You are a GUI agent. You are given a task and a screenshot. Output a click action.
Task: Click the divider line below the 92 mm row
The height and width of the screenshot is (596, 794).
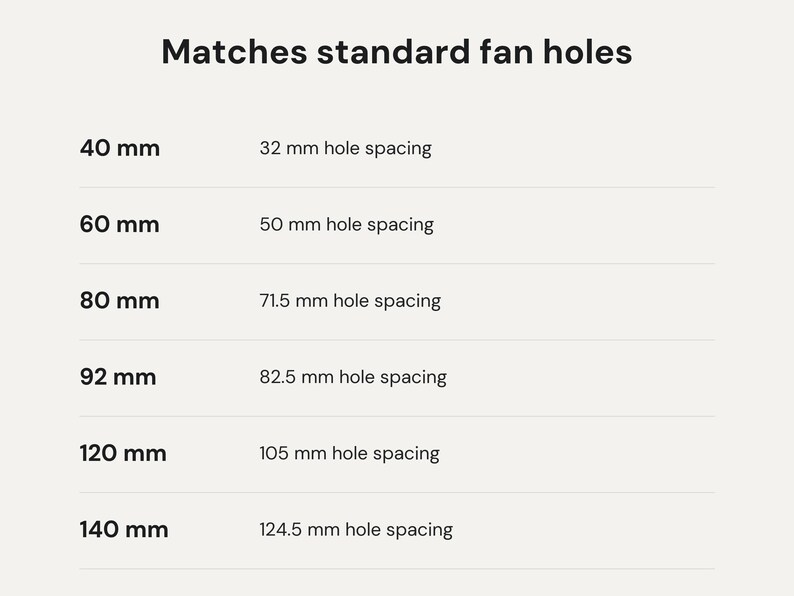(397, 416)
